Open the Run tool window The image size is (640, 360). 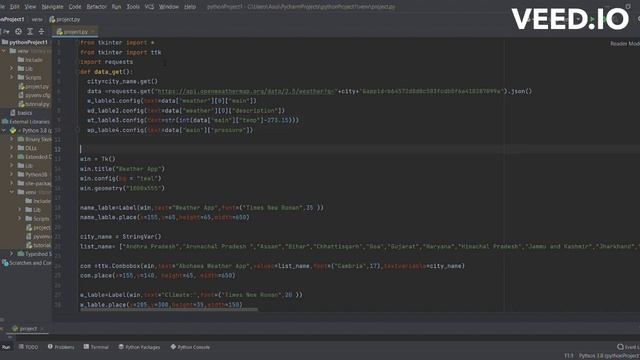[6, 347]
